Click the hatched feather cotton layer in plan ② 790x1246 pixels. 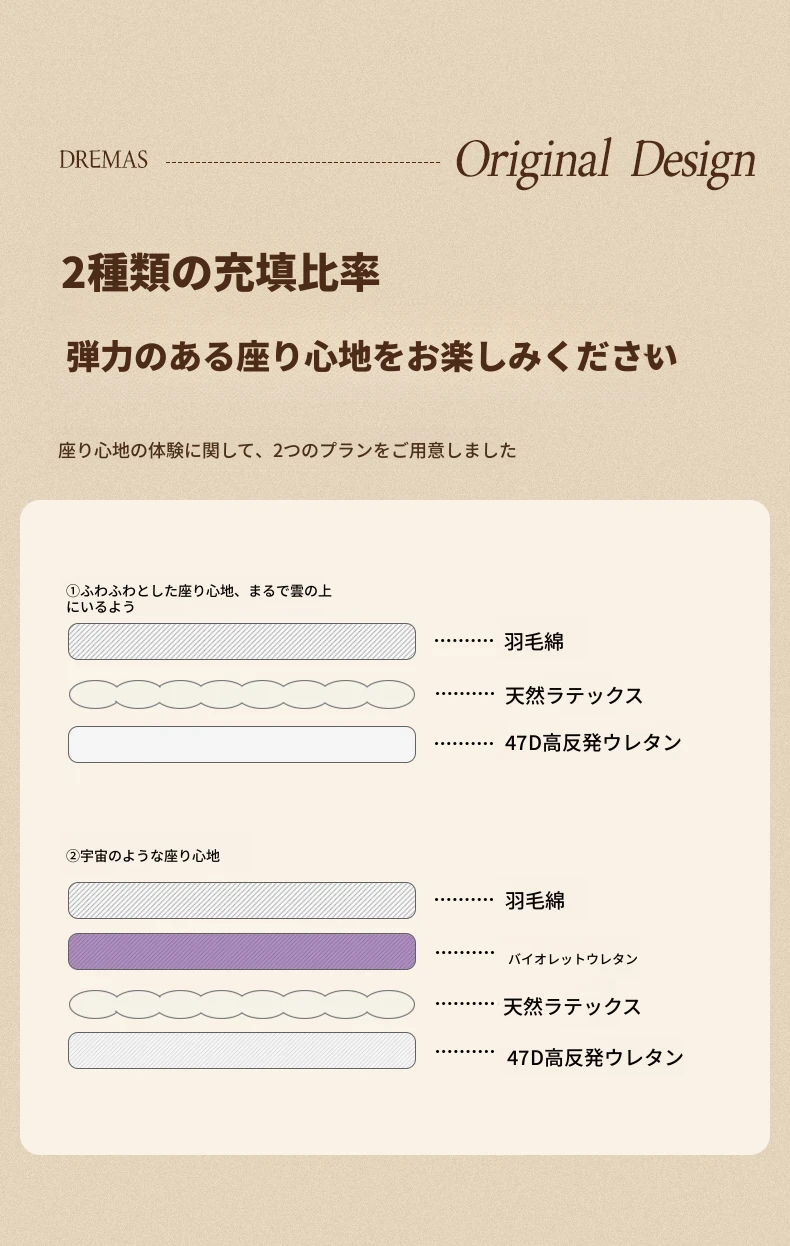coord(242,901)
